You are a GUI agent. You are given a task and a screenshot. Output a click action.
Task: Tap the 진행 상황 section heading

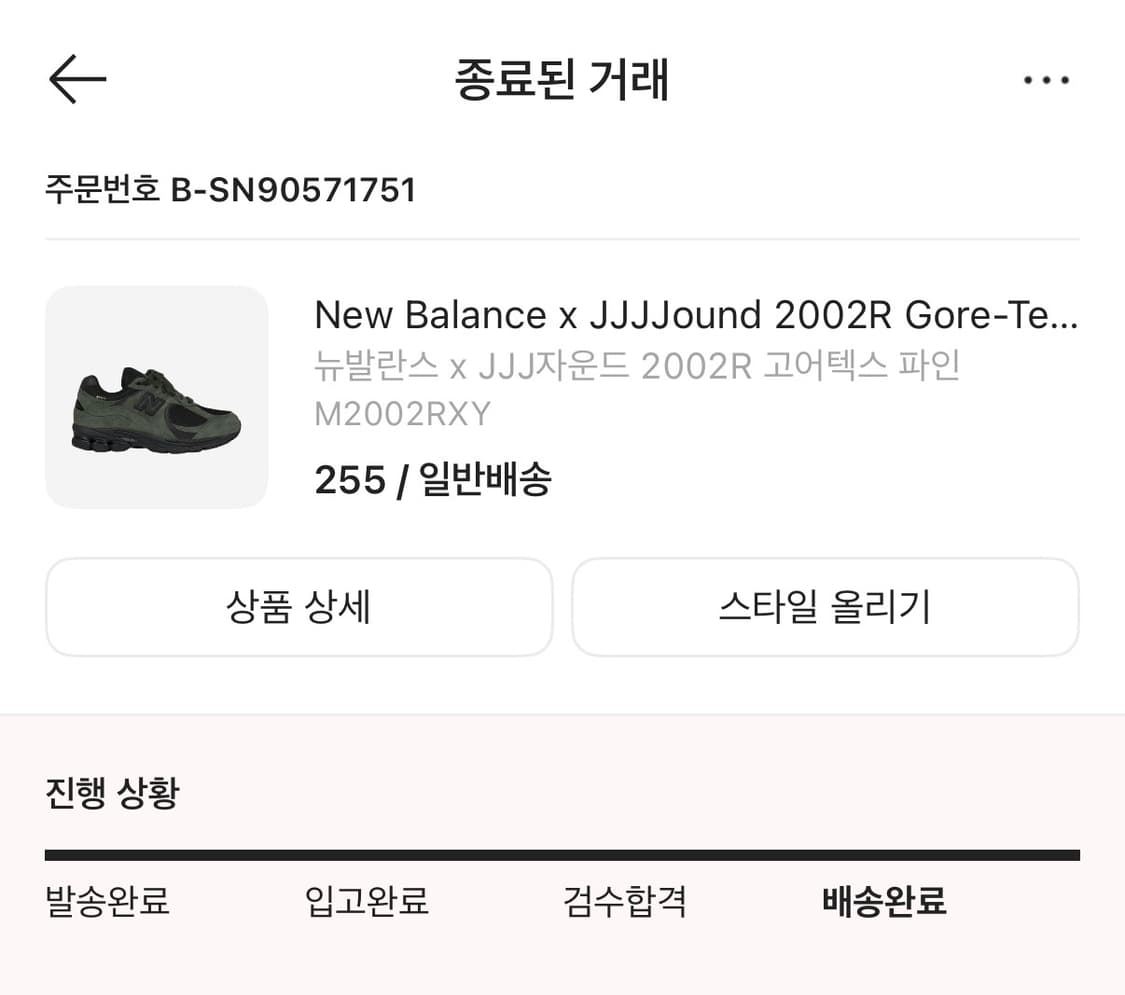112,793
